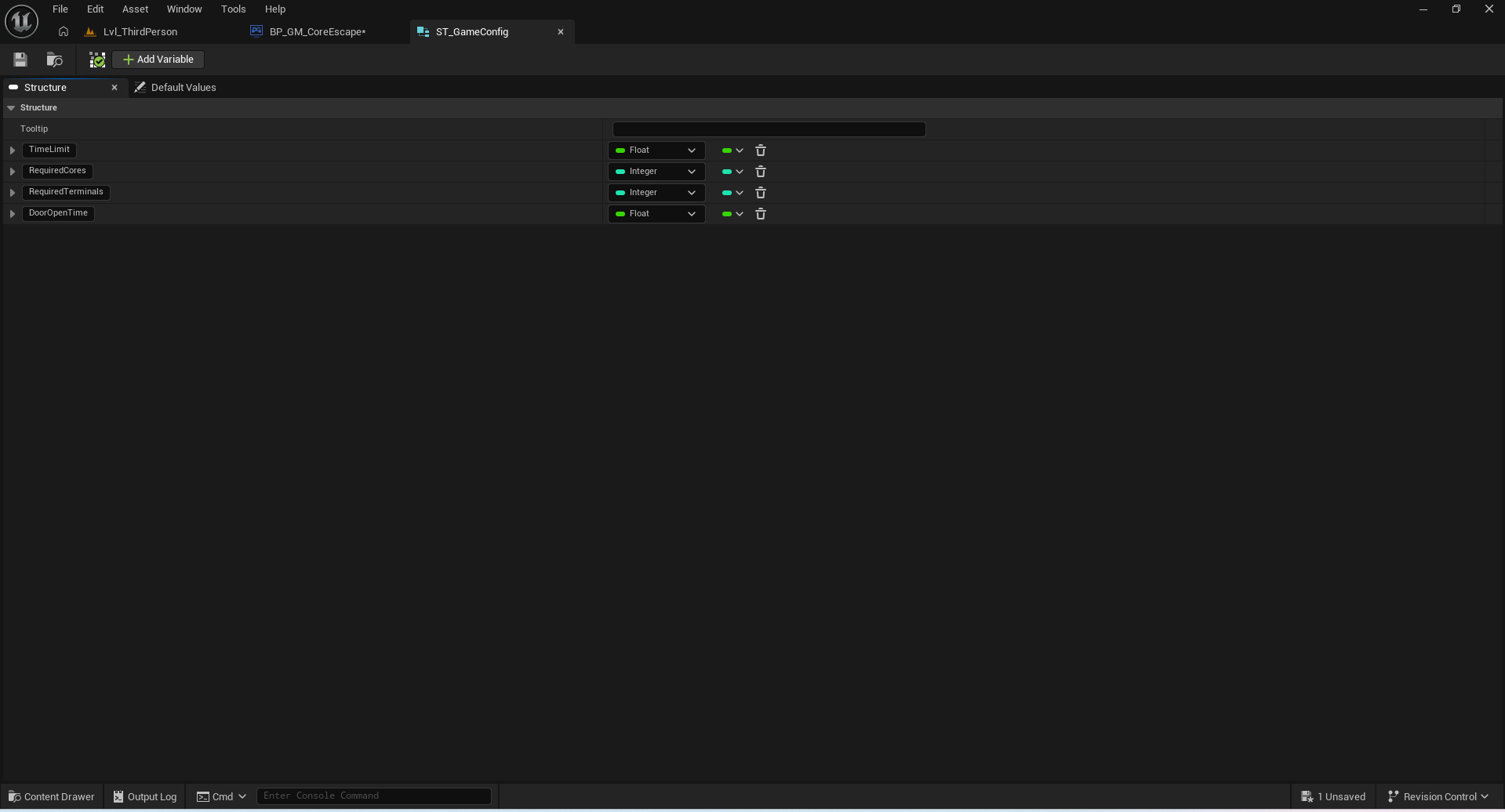Delete the TimeLimit variable with the trash icon

(x=761, y=150)
